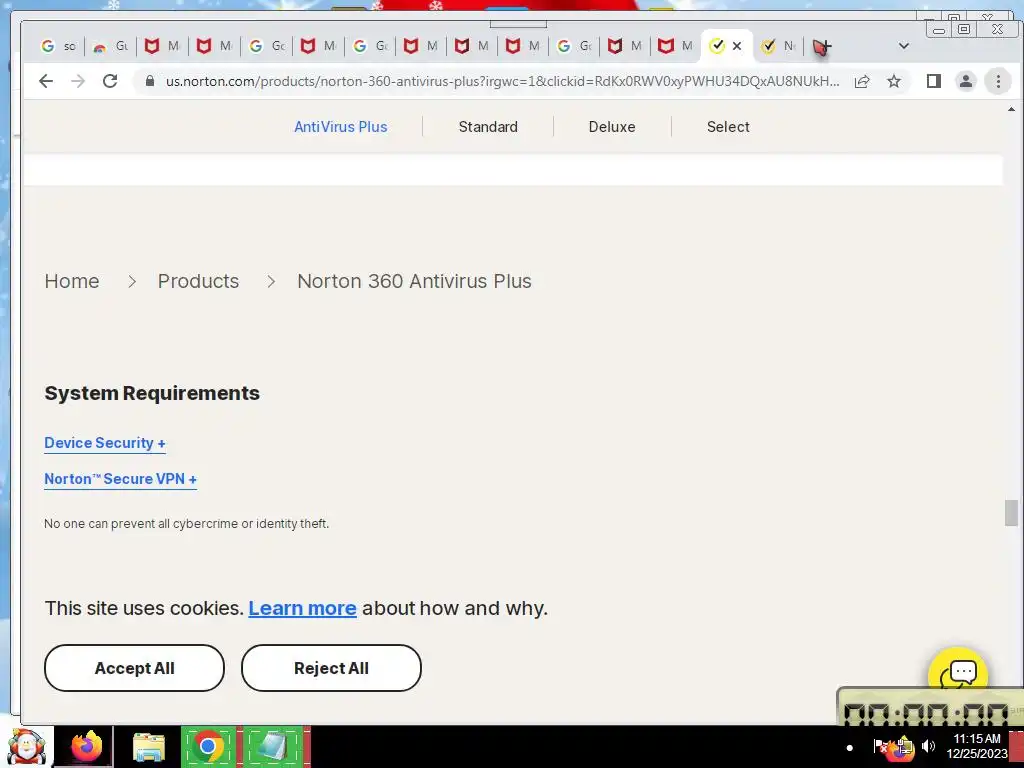Minimize the Chrome window

click(939, 31)
